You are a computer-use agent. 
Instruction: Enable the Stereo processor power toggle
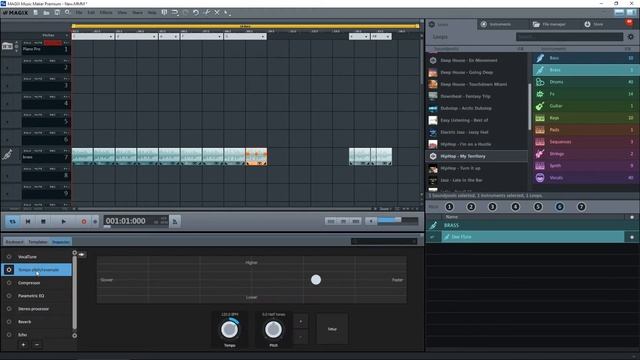point(9,309)
